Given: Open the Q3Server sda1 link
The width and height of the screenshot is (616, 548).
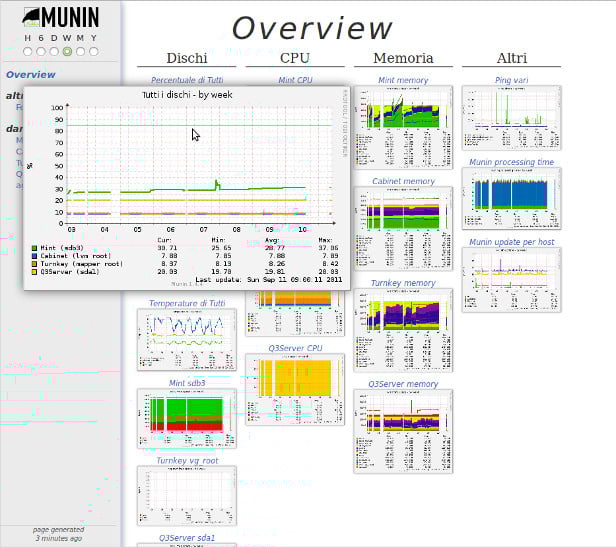Looking at the screenshot, I should (187, 537).
